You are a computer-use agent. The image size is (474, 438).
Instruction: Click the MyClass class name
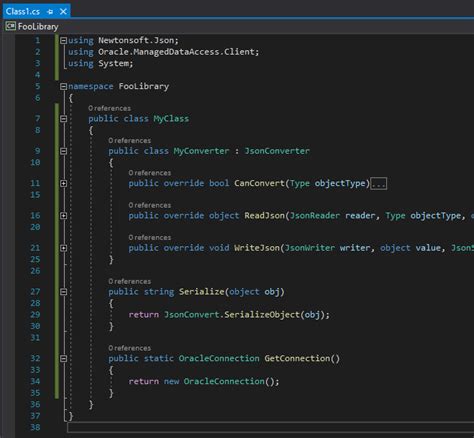[x=171, y=119]
